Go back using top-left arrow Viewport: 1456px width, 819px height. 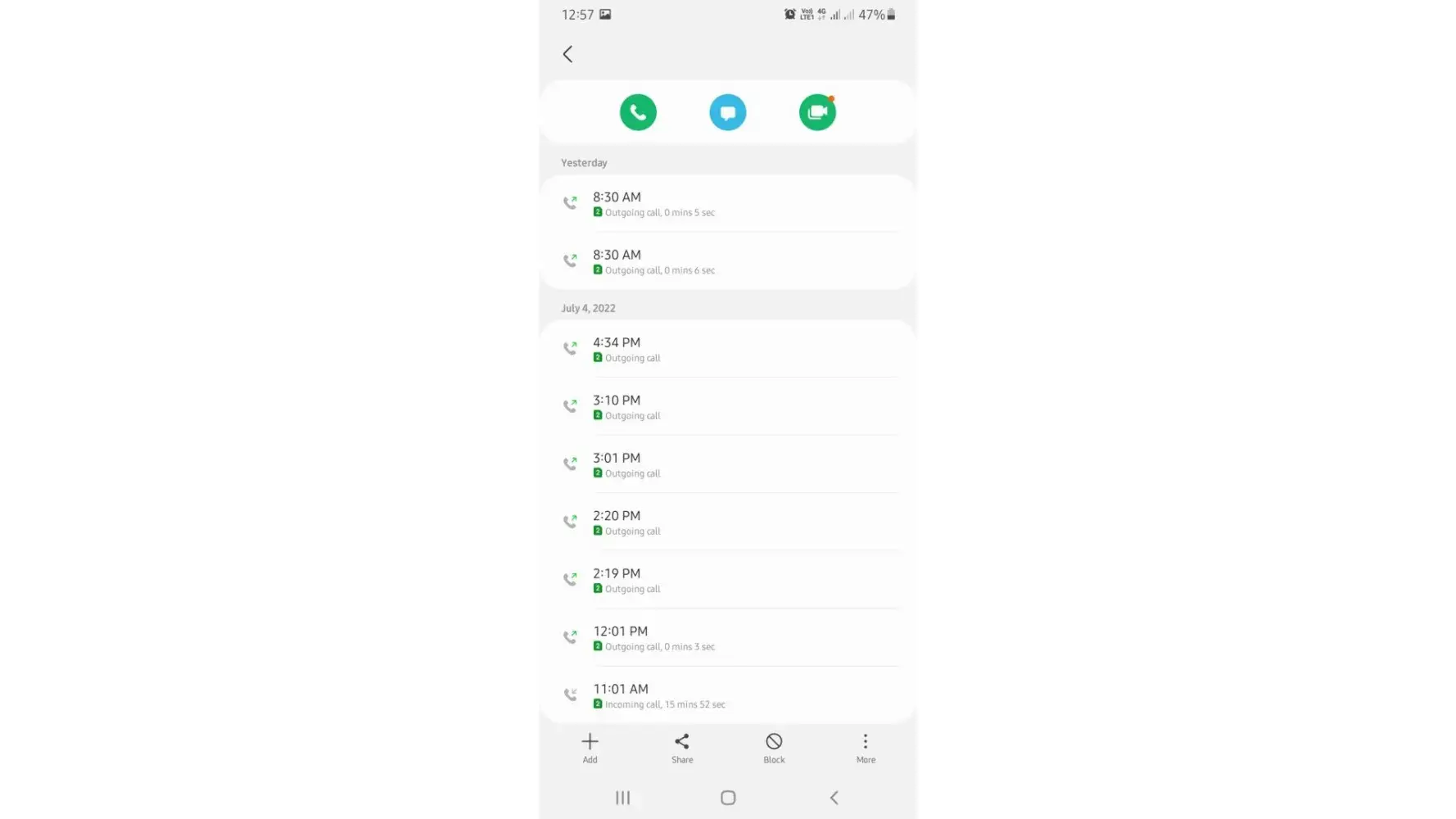[567, 54]
